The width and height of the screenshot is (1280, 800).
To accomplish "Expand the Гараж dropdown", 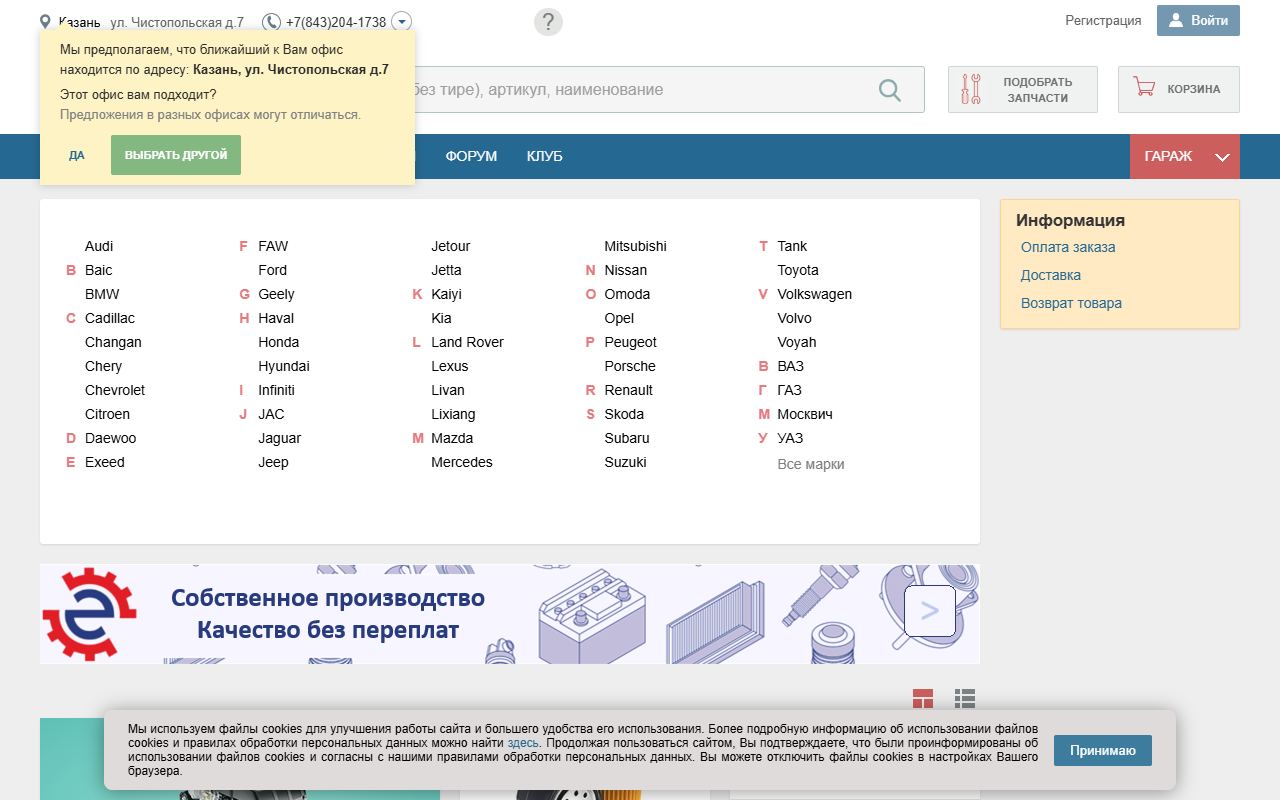I will click(x=1185, y=156).
